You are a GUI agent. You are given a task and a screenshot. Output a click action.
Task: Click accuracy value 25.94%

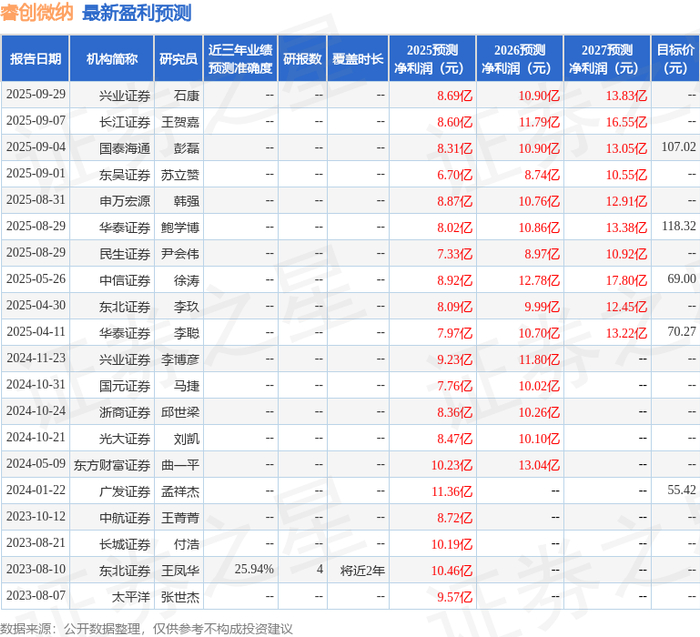(x=254, y=569)
